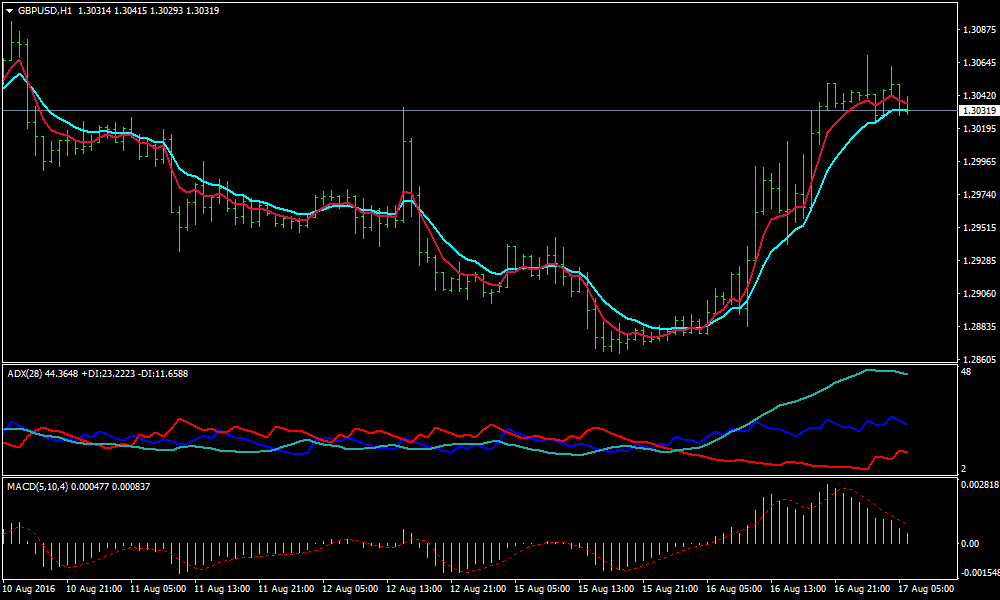This screenshot has width=1000, height=600.
Task: Click the 17 Aug 05:00 time label
Action: tap(928, 589)
